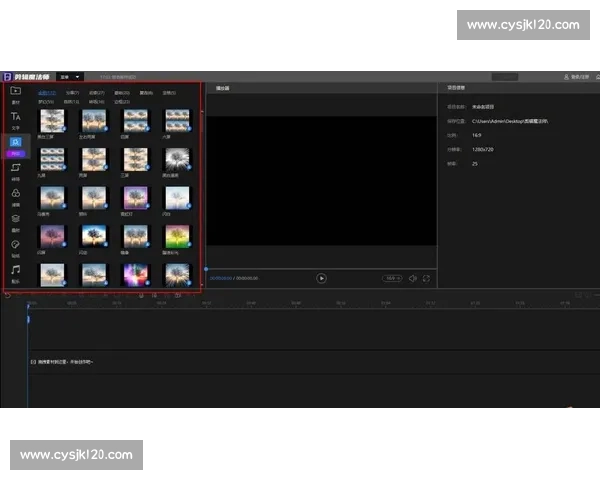
Task: Switch to the first effects category tab
Action: [47, 92]
